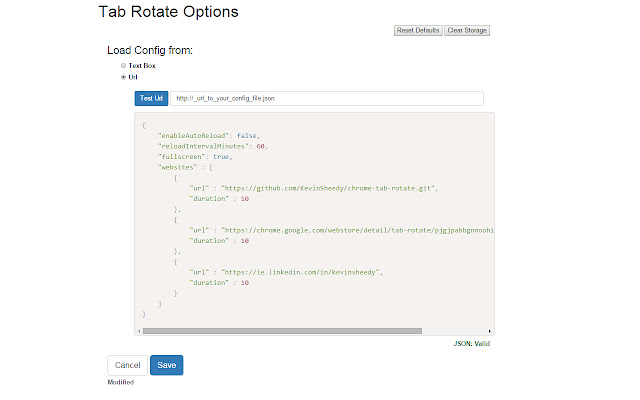Click the JSON: Valid status label

[472, 343]
